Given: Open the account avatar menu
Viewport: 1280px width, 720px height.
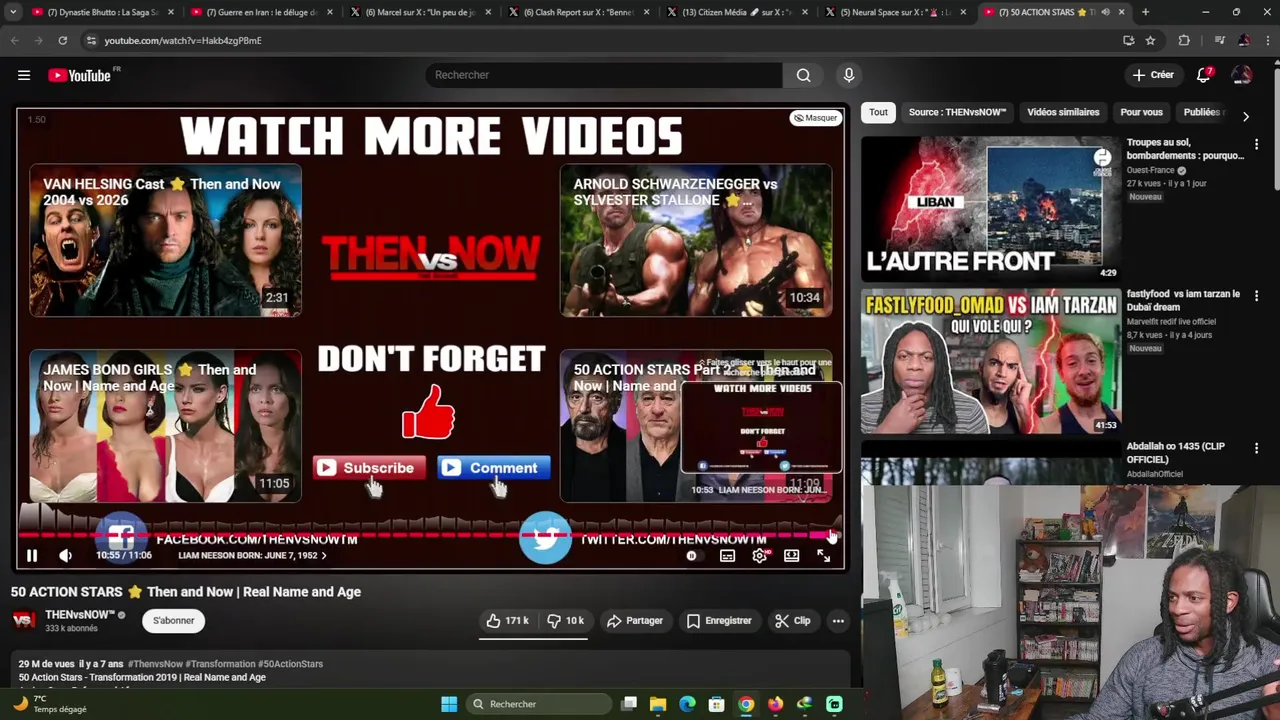Looking at the screenshot, I should click(x=1242, y=75).
